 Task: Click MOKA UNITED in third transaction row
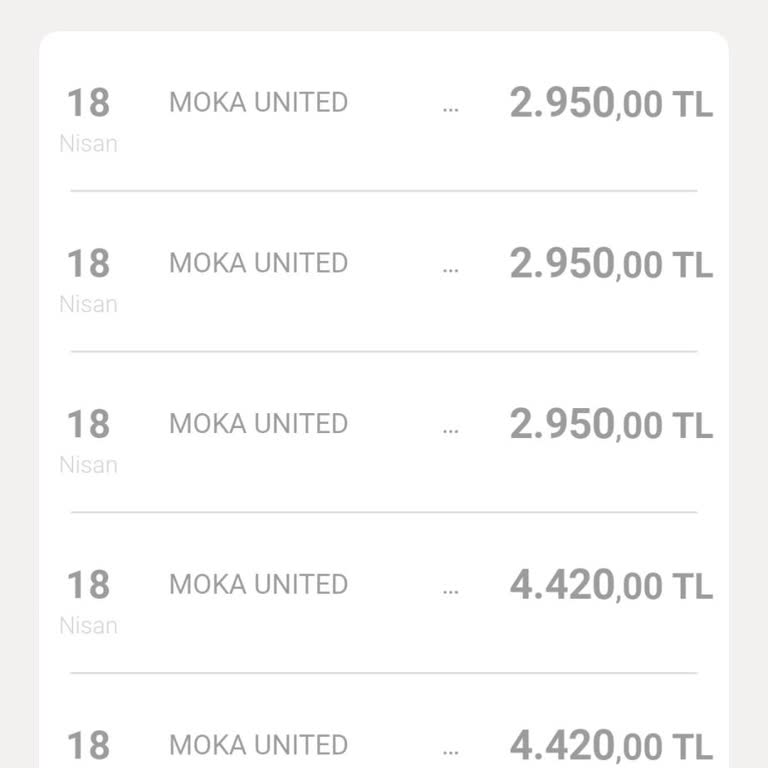click(x=258, y=424)
